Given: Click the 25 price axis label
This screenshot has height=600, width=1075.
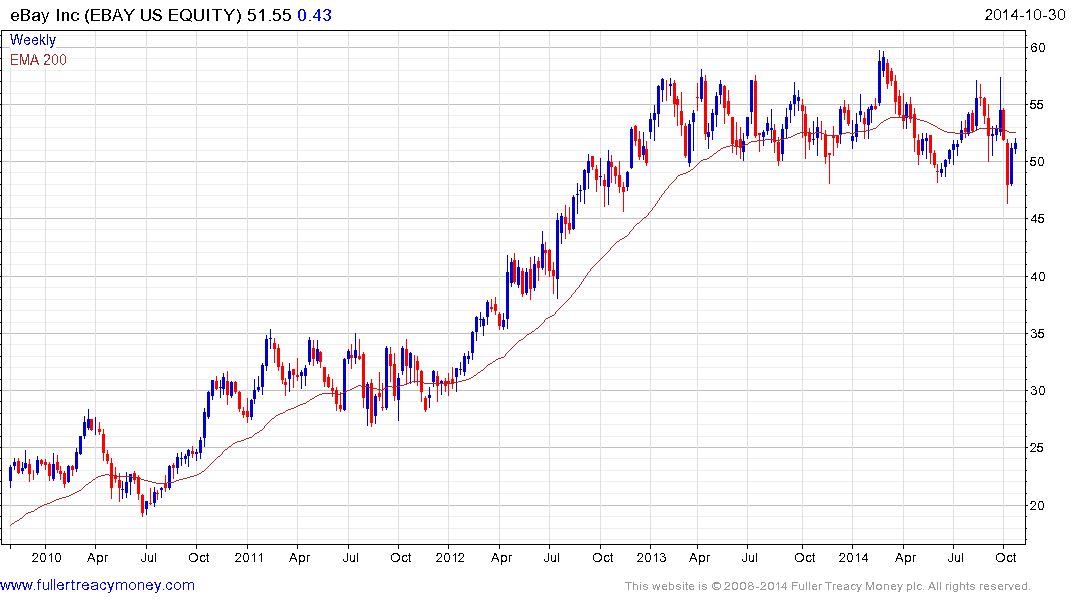Looking at the screenshot, I should (x=1037, y=448).
